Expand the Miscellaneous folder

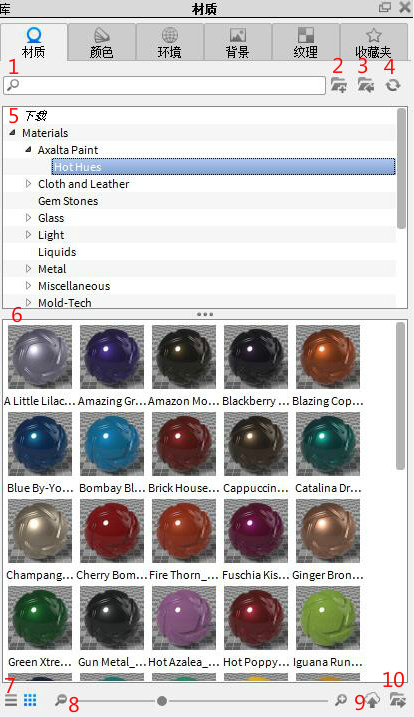[x=28, y=285]
